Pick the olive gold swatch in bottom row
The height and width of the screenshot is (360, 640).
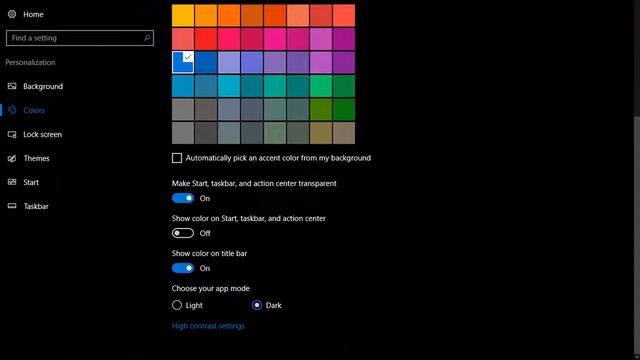[321, 133]
